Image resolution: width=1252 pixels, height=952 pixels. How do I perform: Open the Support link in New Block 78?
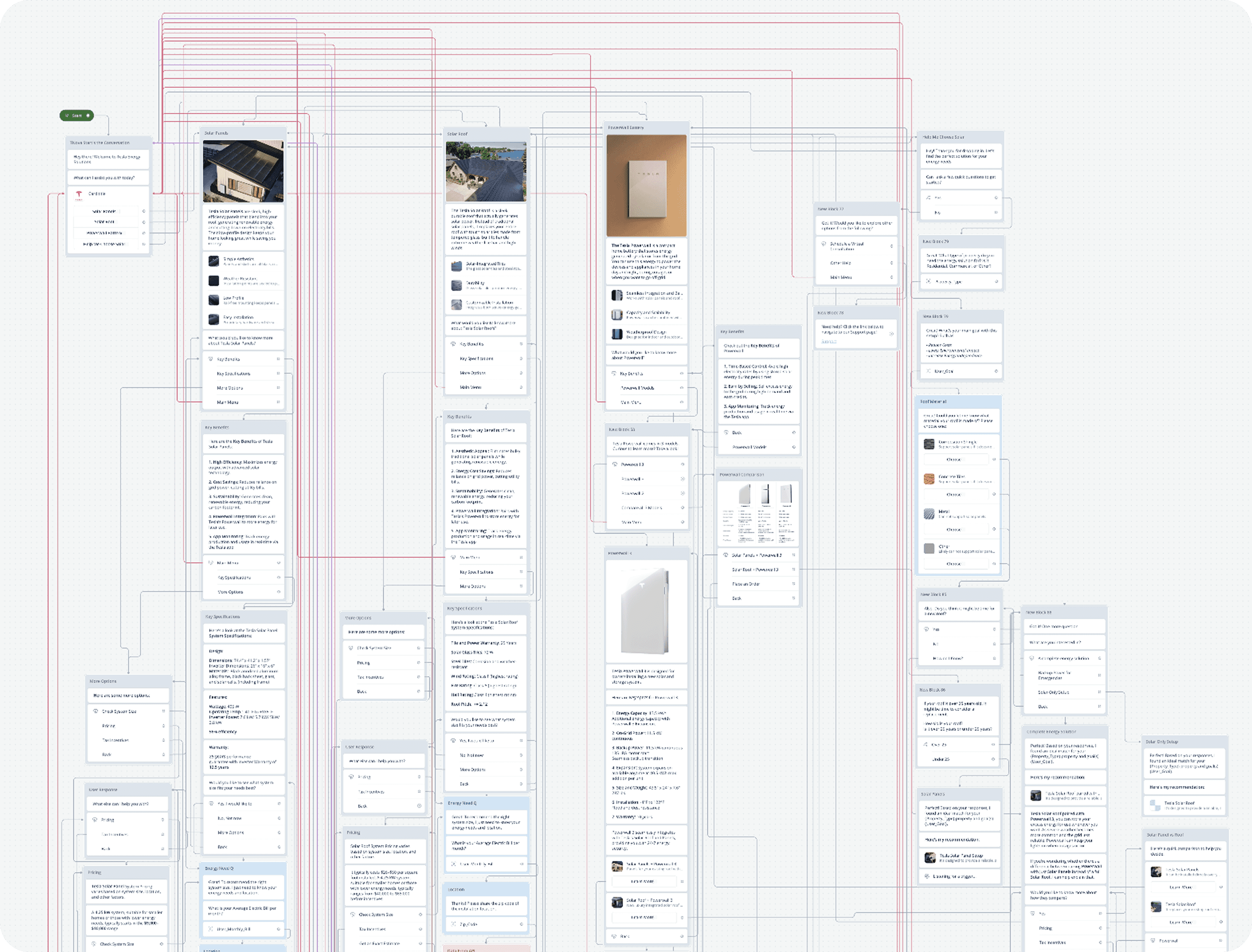828,341
